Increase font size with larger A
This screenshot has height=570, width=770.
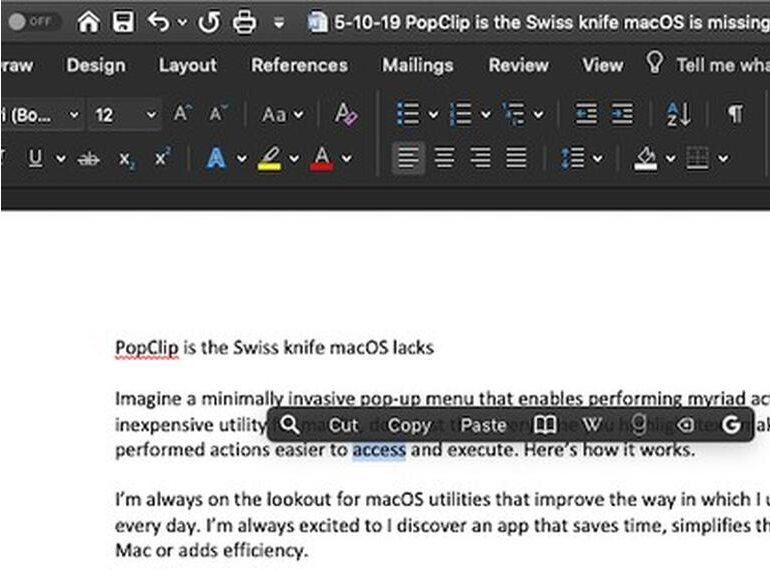(182, 113)
